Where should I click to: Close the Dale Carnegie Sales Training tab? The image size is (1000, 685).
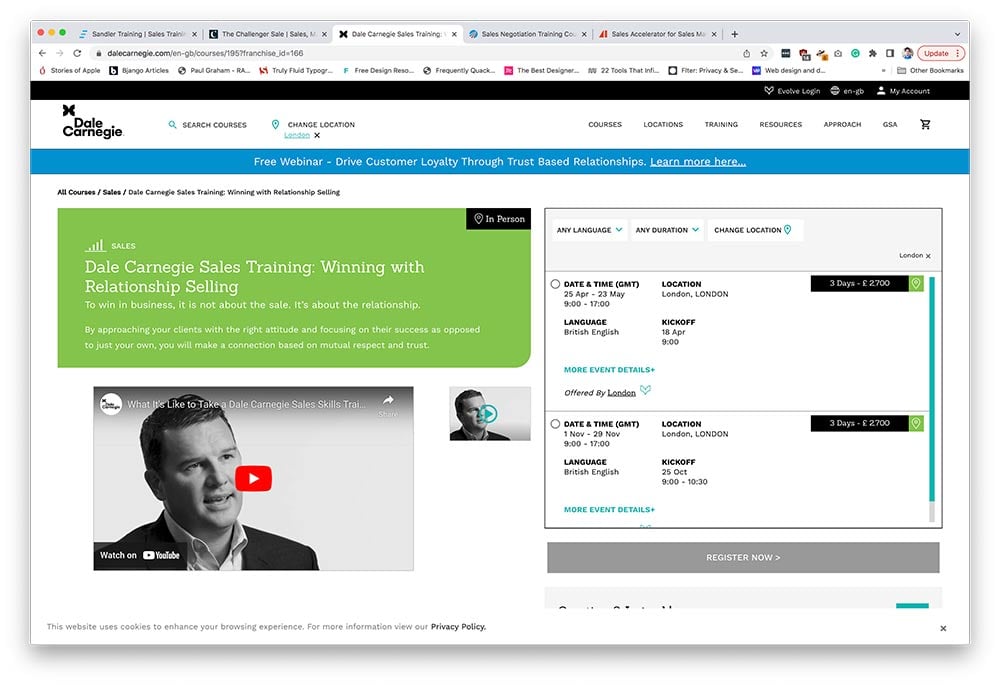click(x=454, y=34)
